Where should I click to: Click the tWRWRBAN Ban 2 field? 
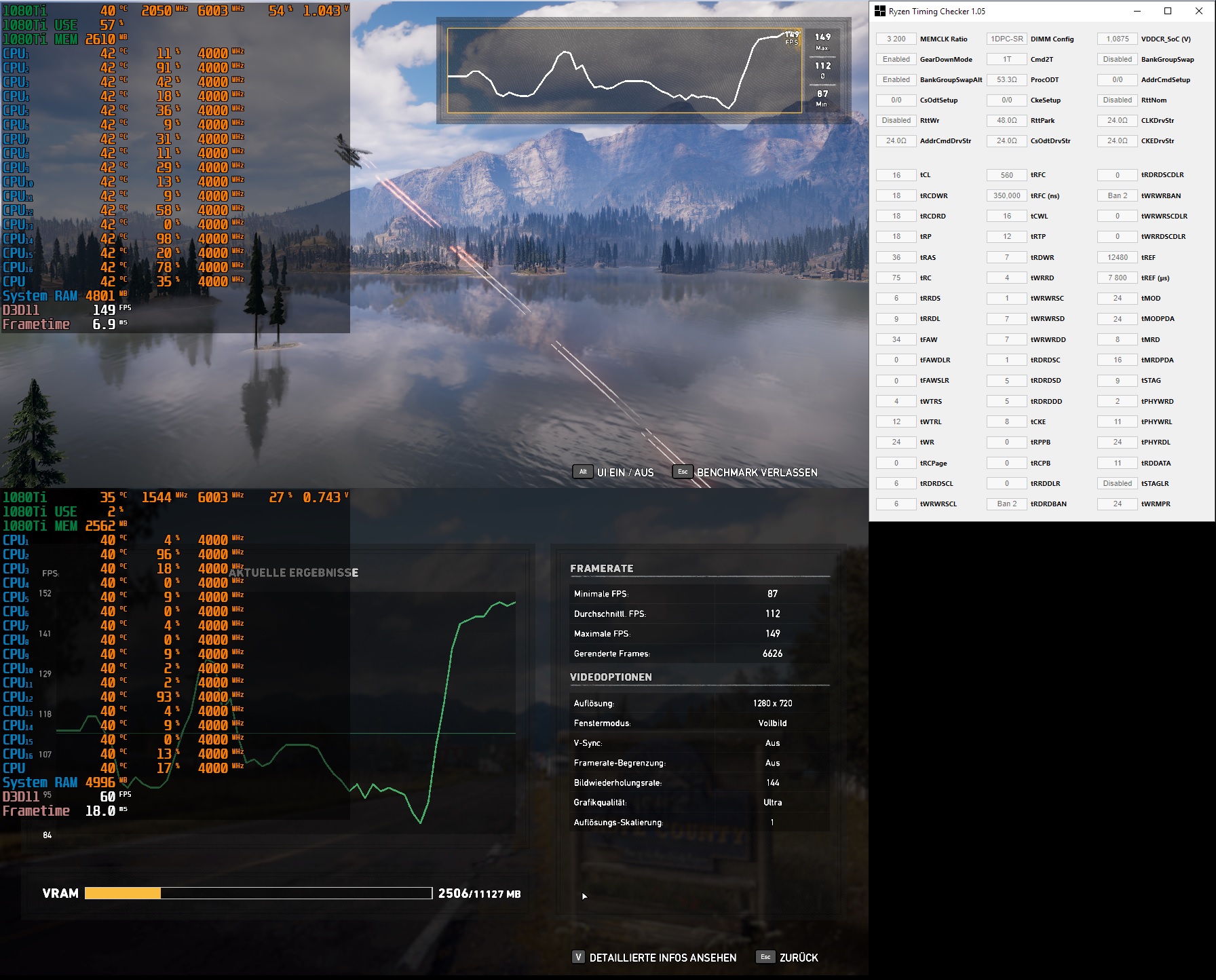tap(1118, 195)
